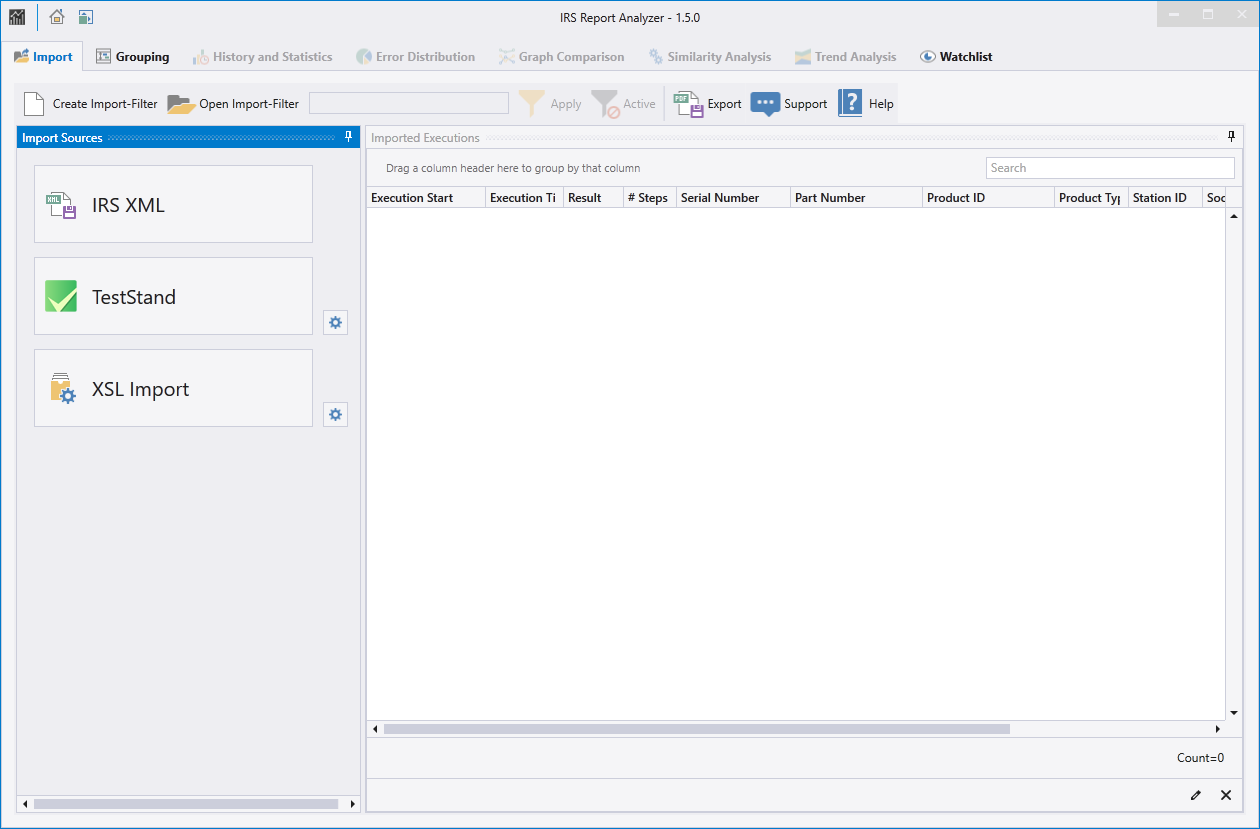Open the Watchlist tab

pos(957,57)
